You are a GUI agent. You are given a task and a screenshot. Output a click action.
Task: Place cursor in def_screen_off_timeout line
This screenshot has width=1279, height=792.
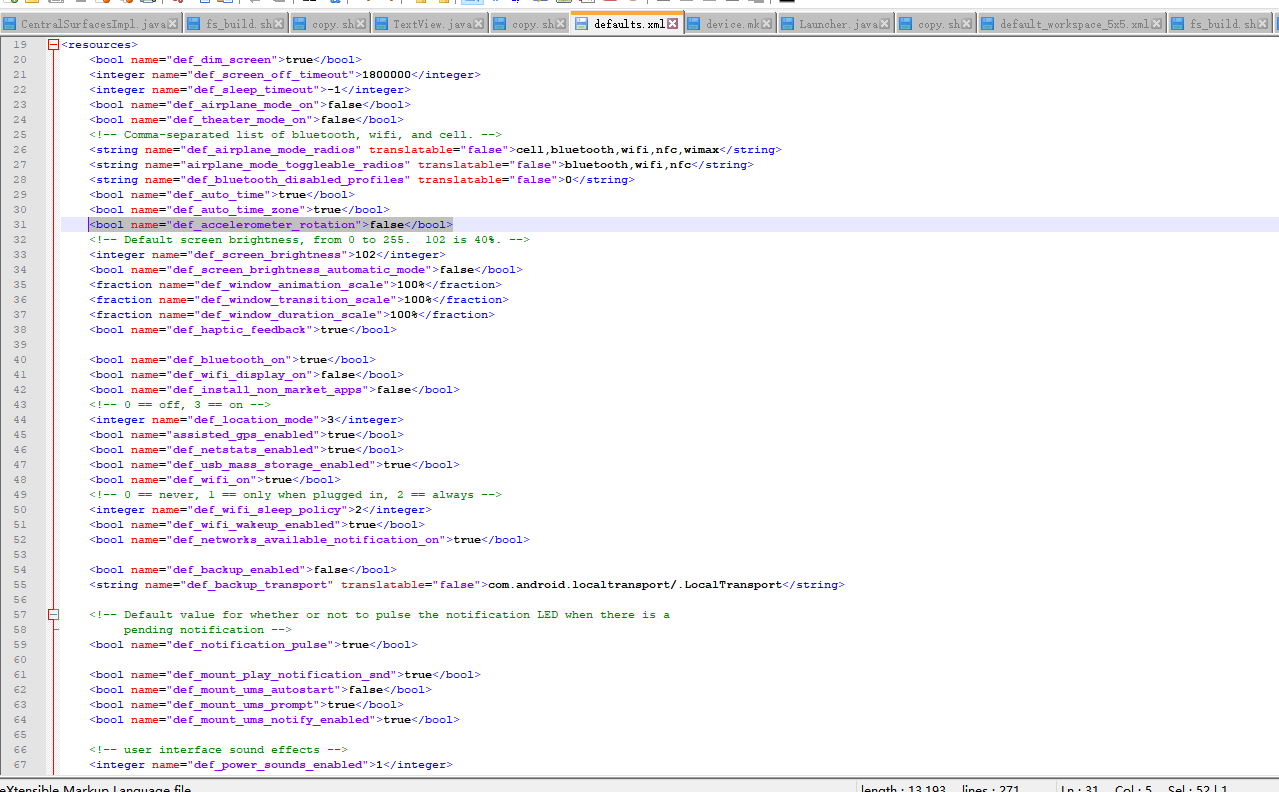tap(284, 75)
